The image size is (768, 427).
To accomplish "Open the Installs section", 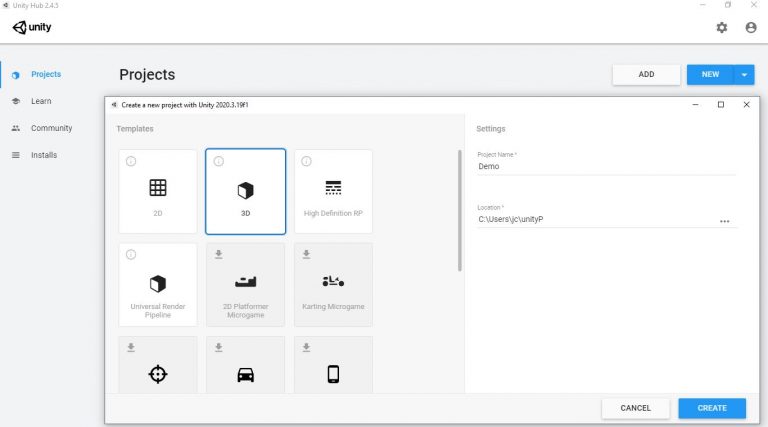I will click(44, 155).
